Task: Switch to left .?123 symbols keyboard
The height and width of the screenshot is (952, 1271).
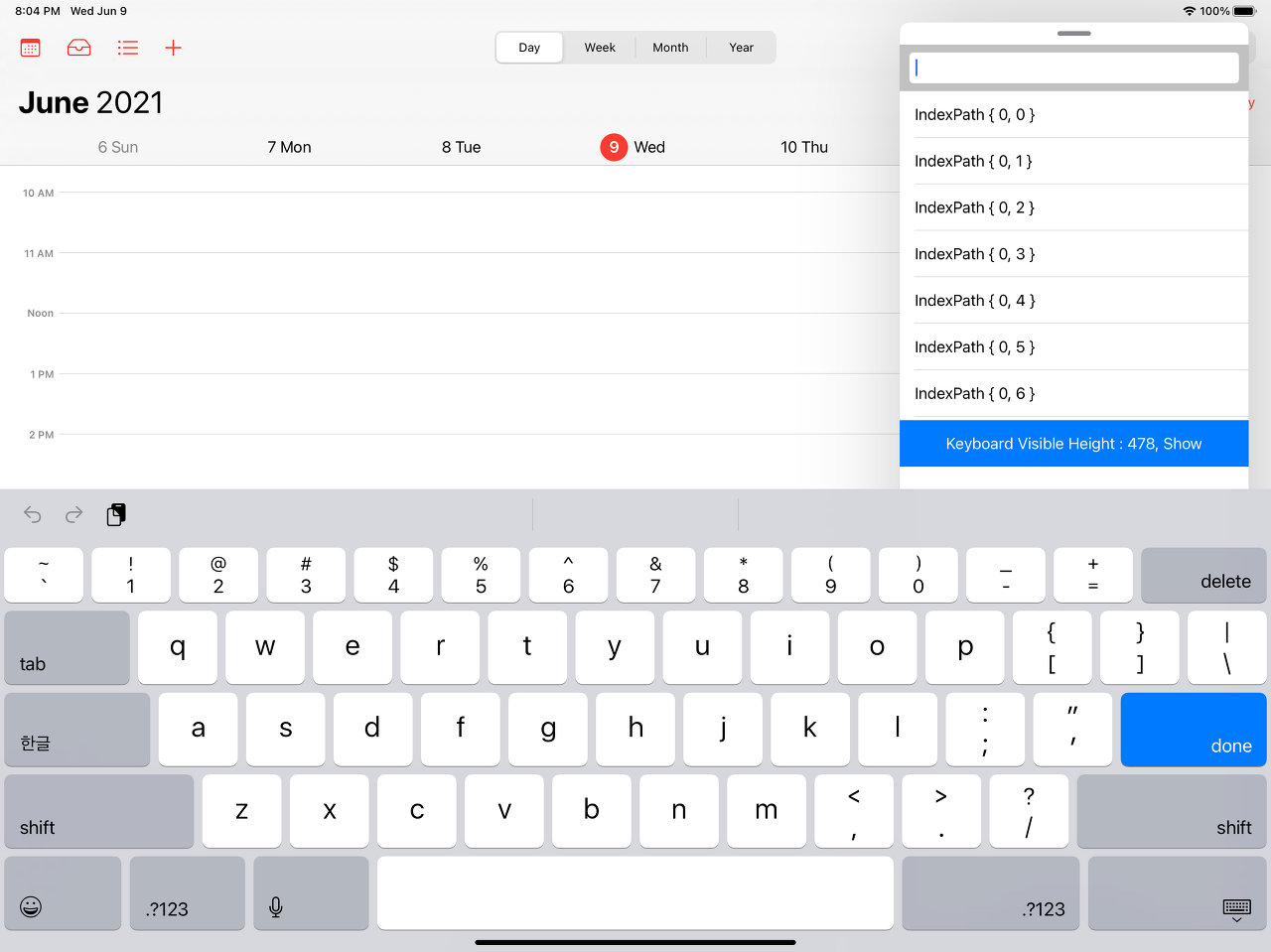Action: pyautogui.click(x=188, y=893)
